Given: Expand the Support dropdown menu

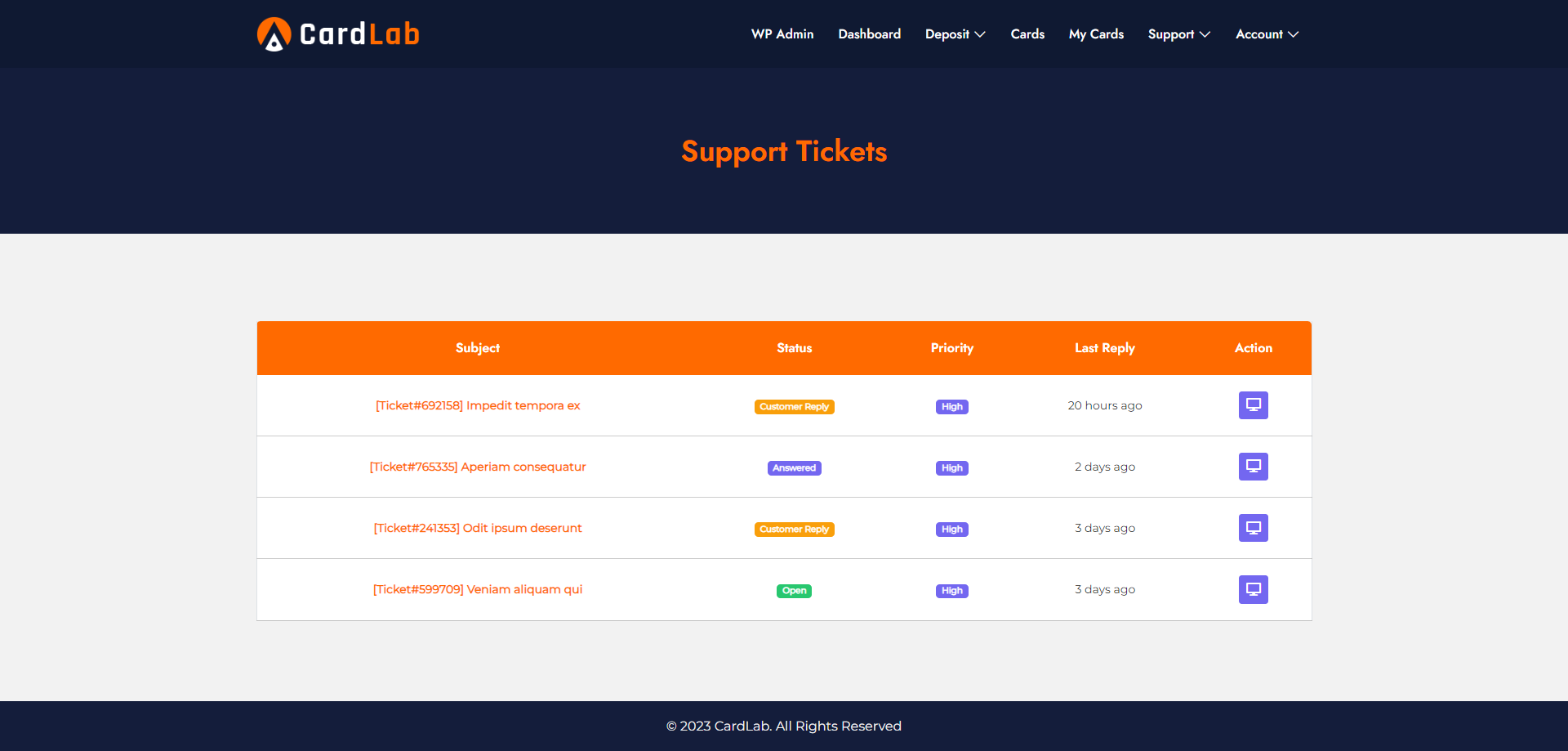Looking at the screenshot, I should pyautogui.click(x=1178, y=34).
